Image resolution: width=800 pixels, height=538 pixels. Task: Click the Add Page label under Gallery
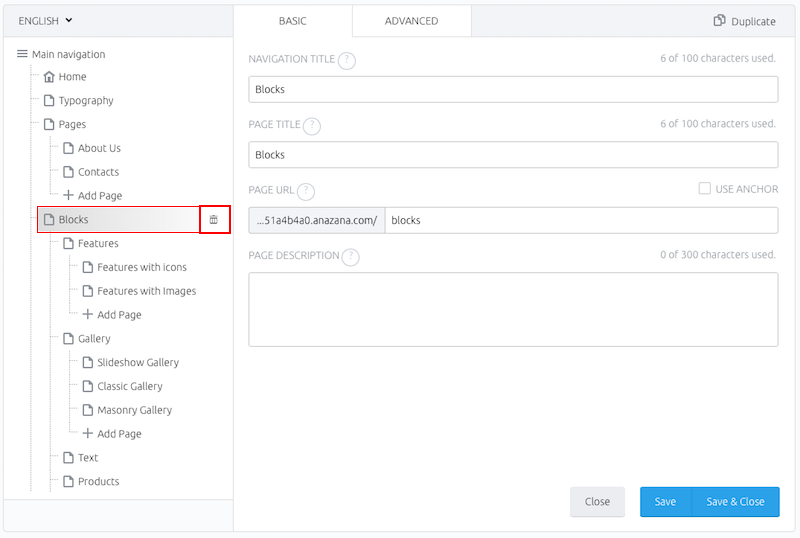point(119,434)
